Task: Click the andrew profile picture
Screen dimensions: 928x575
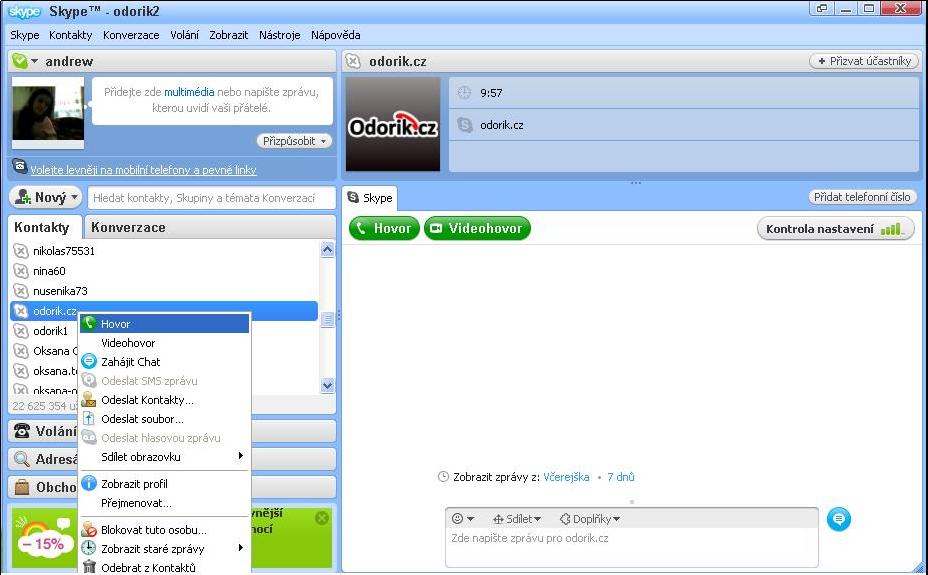Action: [x=48, y=112]
